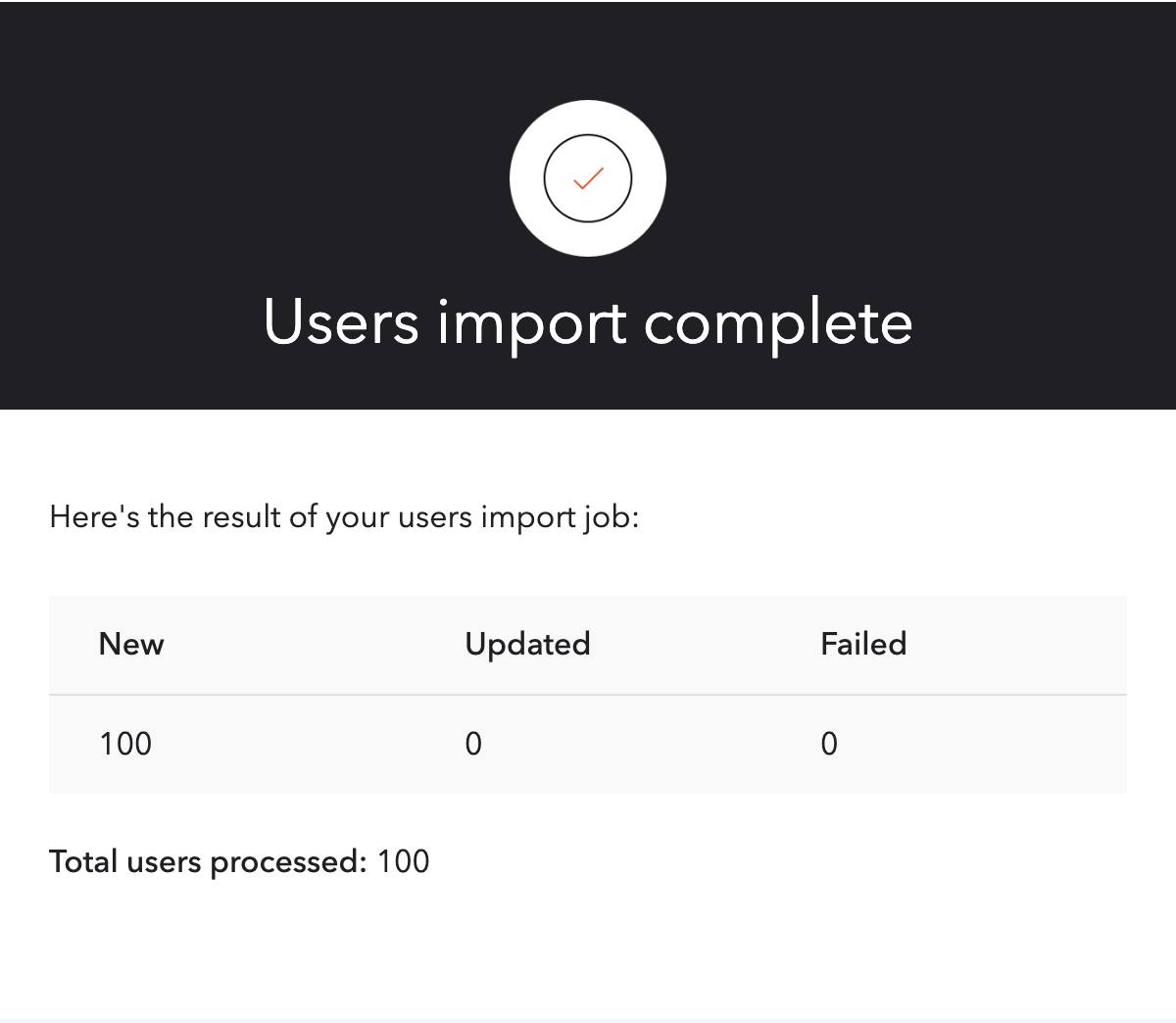Select the 0 value under Failed
Viewport: 1176px width, 1023px height.
point(829,744)
